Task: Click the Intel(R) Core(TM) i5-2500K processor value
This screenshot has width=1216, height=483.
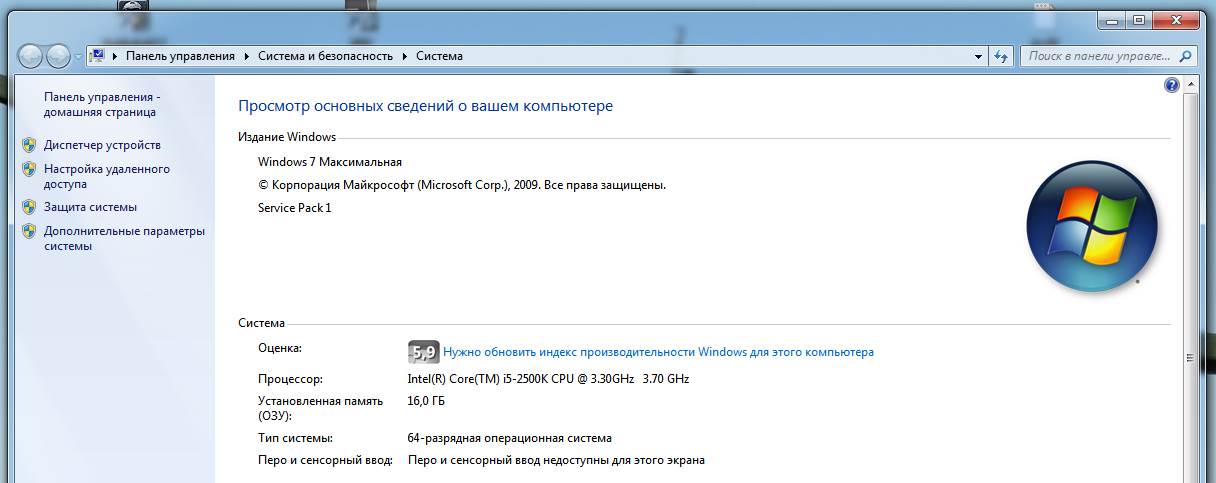Action: click(548, 379)
